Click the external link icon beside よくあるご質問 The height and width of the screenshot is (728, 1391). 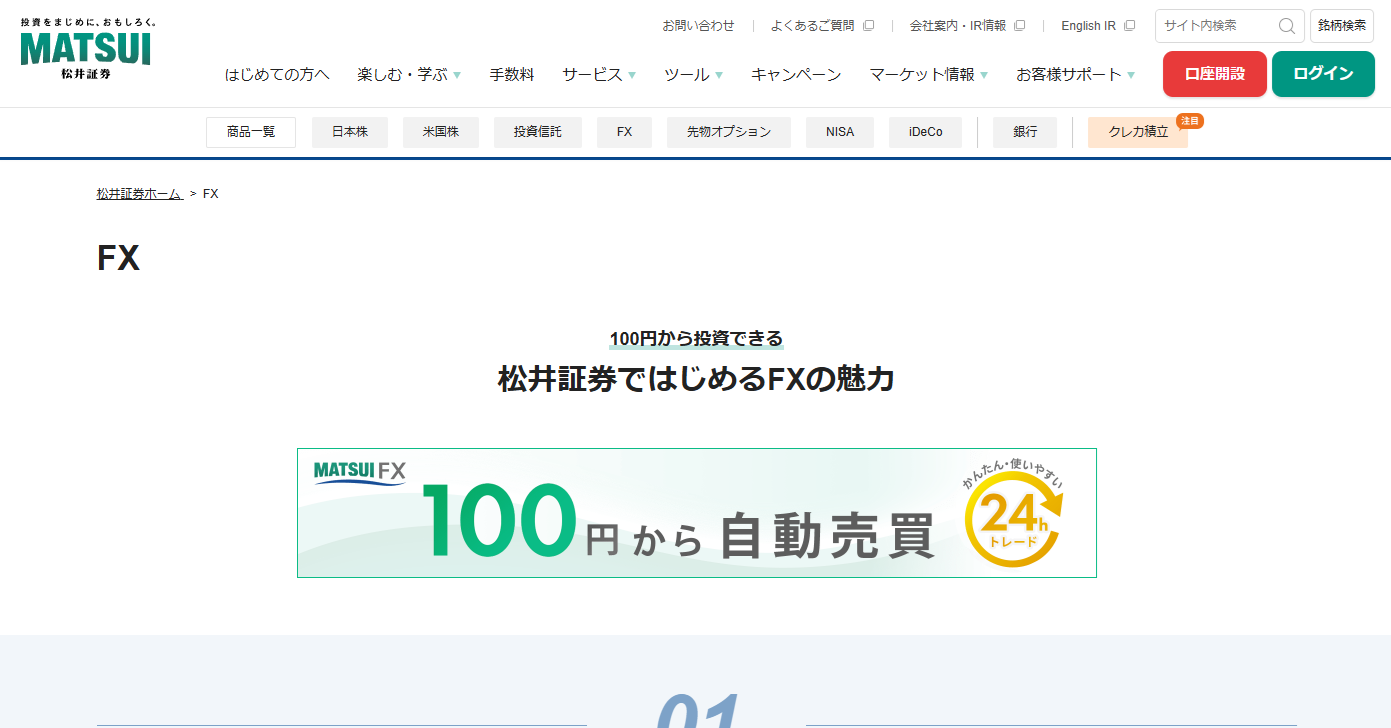868,25
